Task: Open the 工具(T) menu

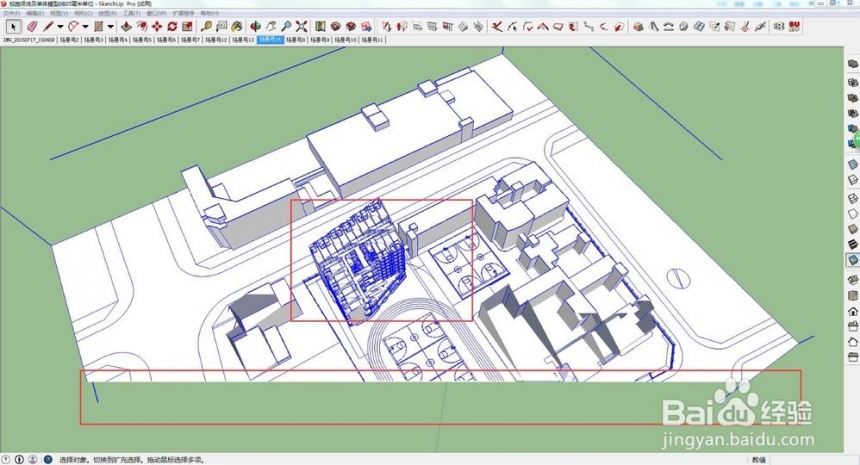Action: pyautogui.click(x=132, y=13)
